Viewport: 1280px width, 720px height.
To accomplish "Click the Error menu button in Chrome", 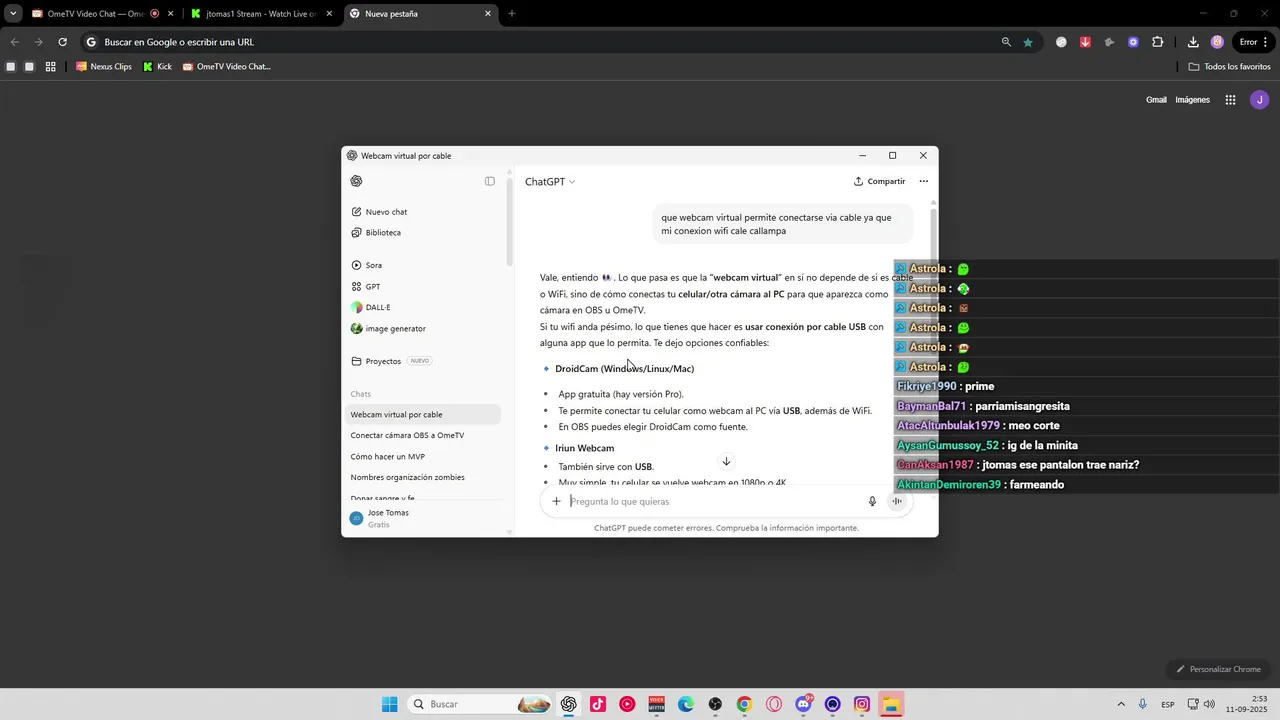I will 1253,42.
